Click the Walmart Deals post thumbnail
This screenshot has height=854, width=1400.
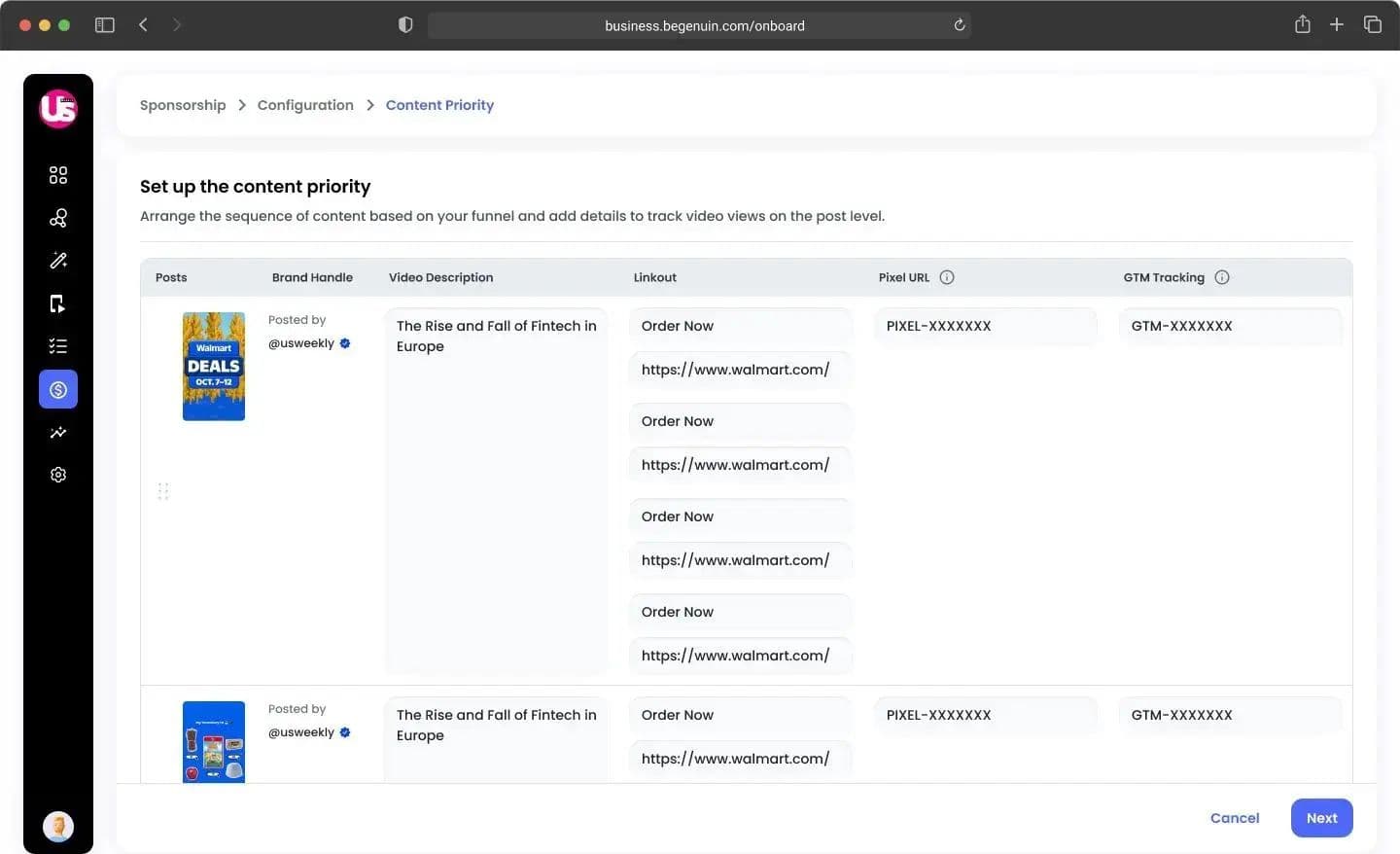pos(214,367)
